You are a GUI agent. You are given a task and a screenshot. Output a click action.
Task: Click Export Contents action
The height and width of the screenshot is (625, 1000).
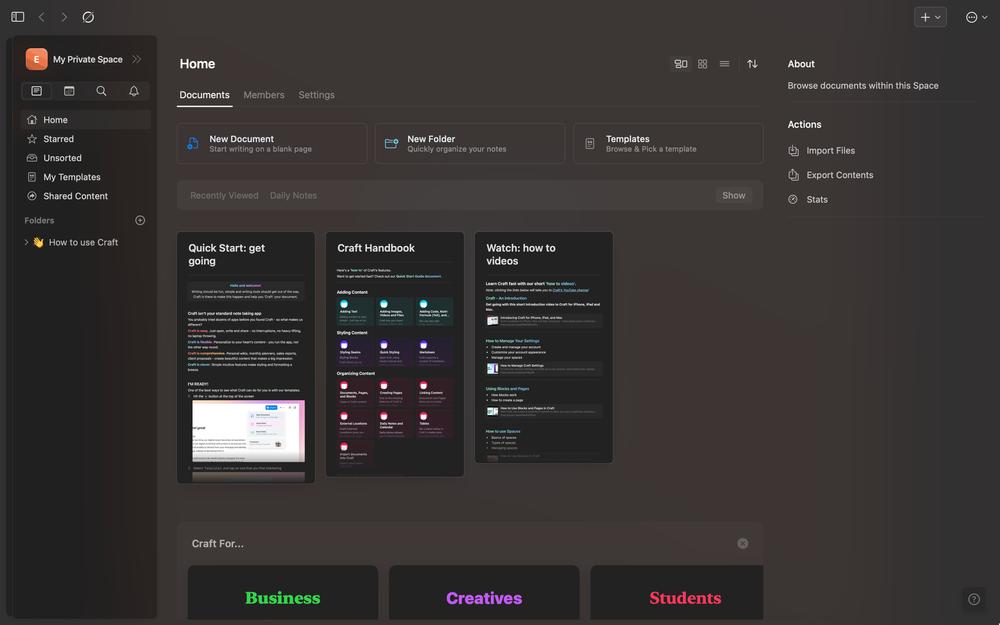pos(830,175)
